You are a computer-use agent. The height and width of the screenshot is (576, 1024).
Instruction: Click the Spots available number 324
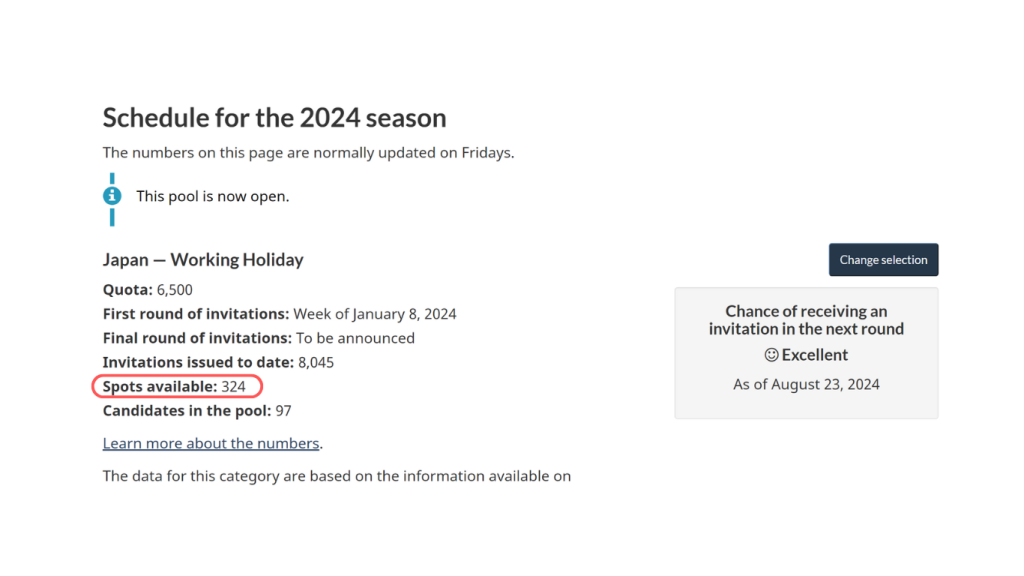coord(233,386)
